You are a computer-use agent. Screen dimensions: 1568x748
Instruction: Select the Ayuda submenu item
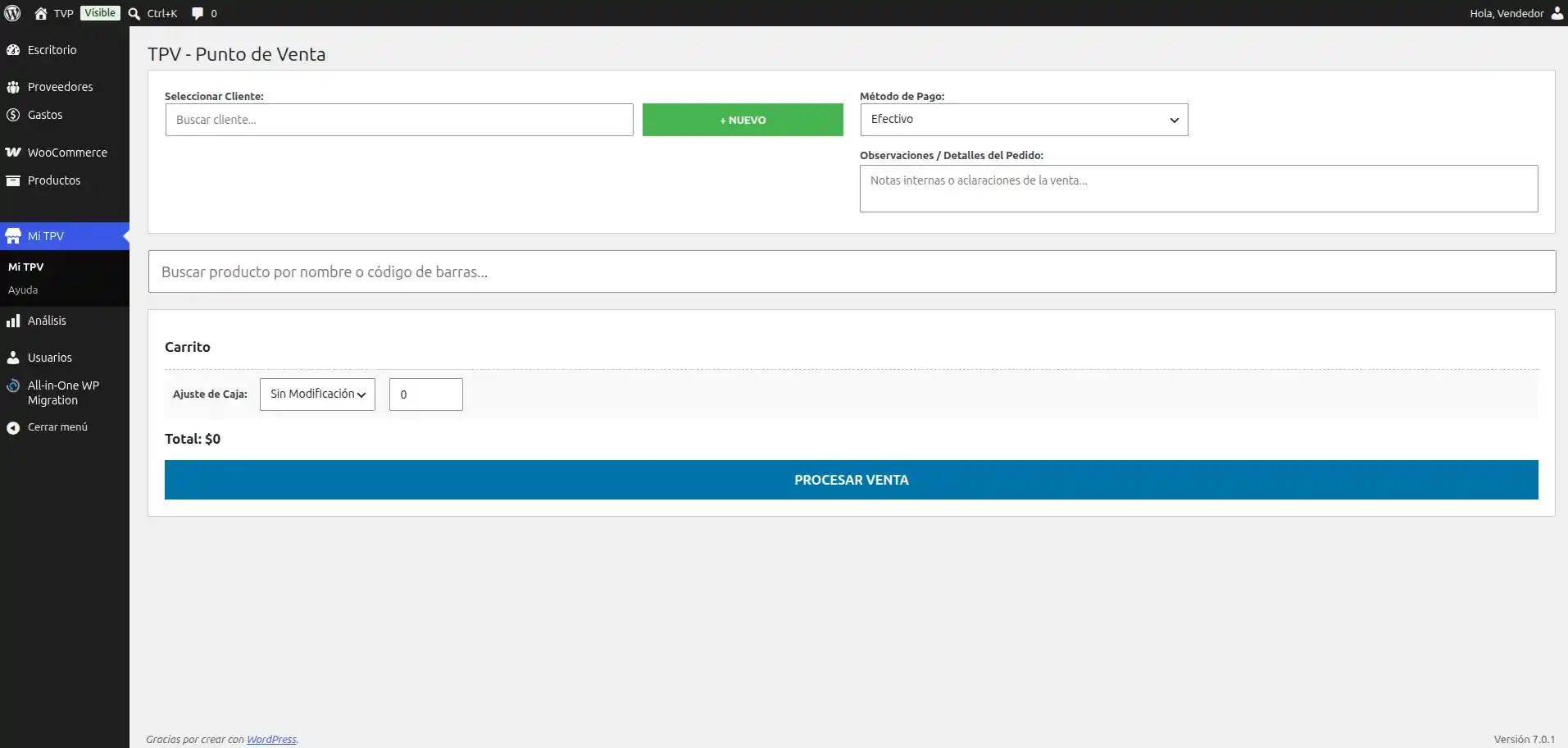click(x=23, y=290)
